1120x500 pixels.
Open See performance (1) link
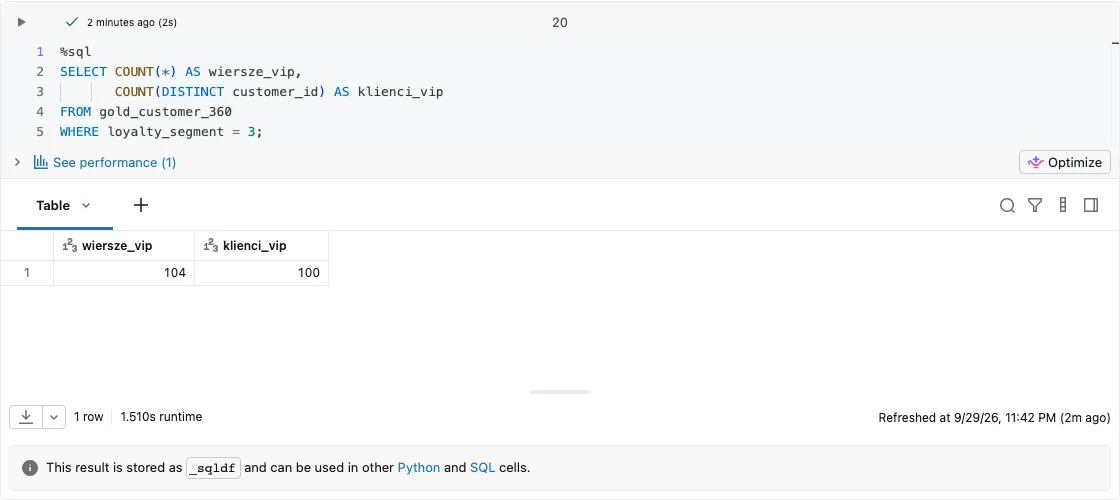(114, 162)
